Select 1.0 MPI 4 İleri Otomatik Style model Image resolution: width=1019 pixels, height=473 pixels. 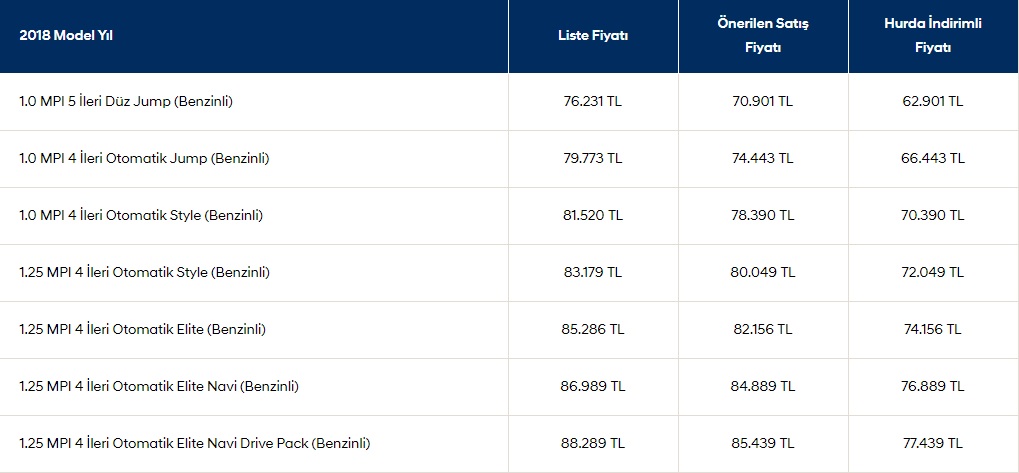click(x=141, y=216)
